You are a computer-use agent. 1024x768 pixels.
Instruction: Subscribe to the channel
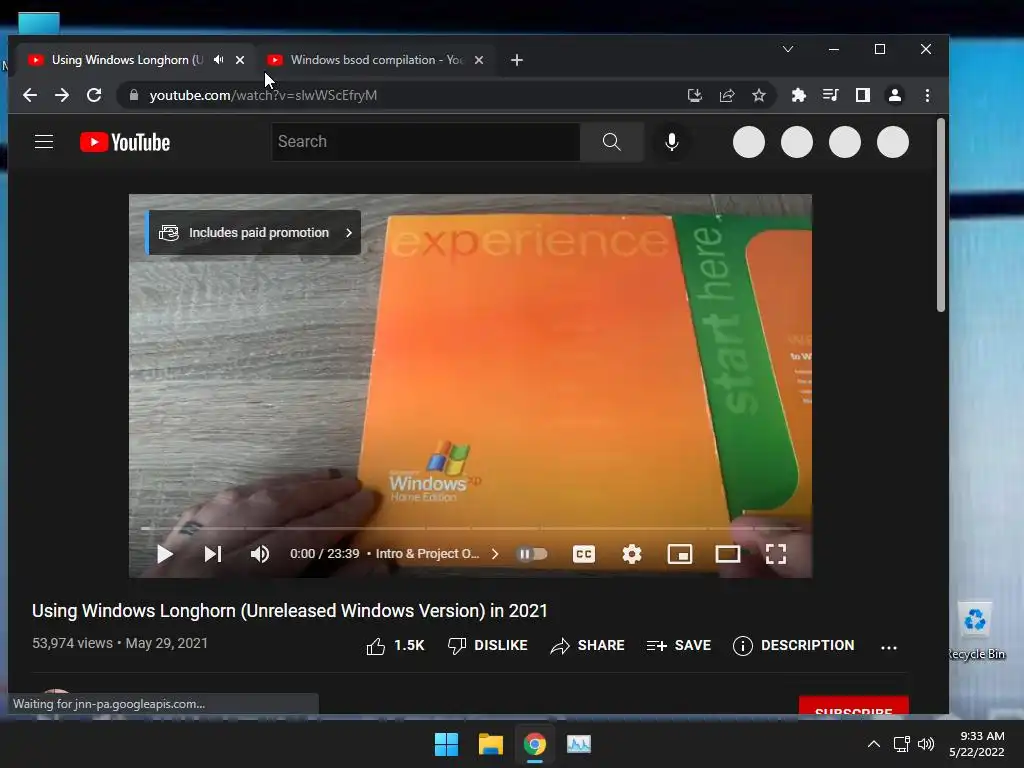point(854,707)
